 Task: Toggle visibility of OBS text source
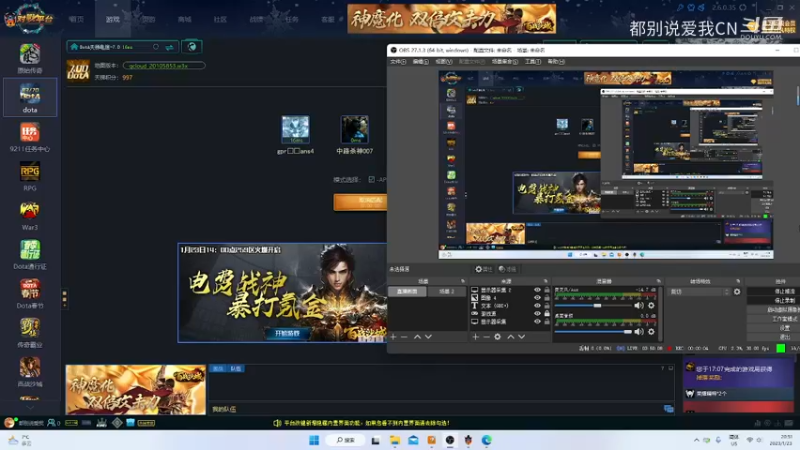[x=537, y=306]
